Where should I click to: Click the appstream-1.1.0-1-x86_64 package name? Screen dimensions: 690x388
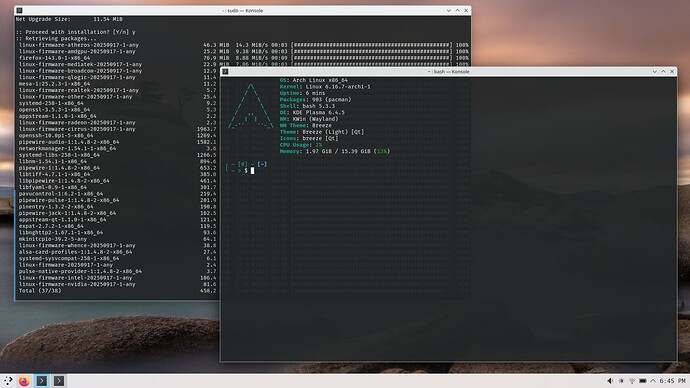[58, 116]
